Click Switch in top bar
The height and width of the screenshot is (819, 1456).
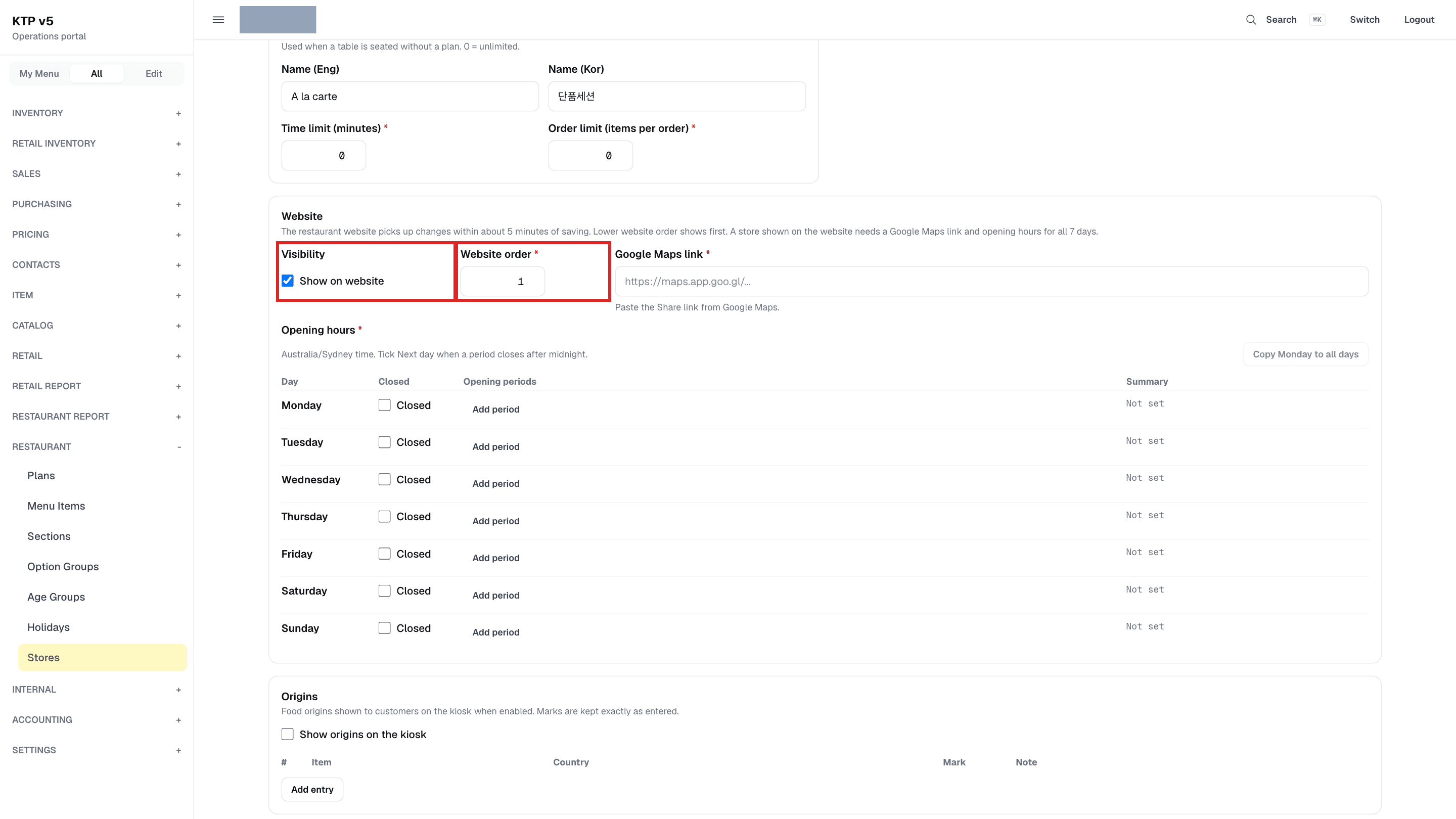1364,20
